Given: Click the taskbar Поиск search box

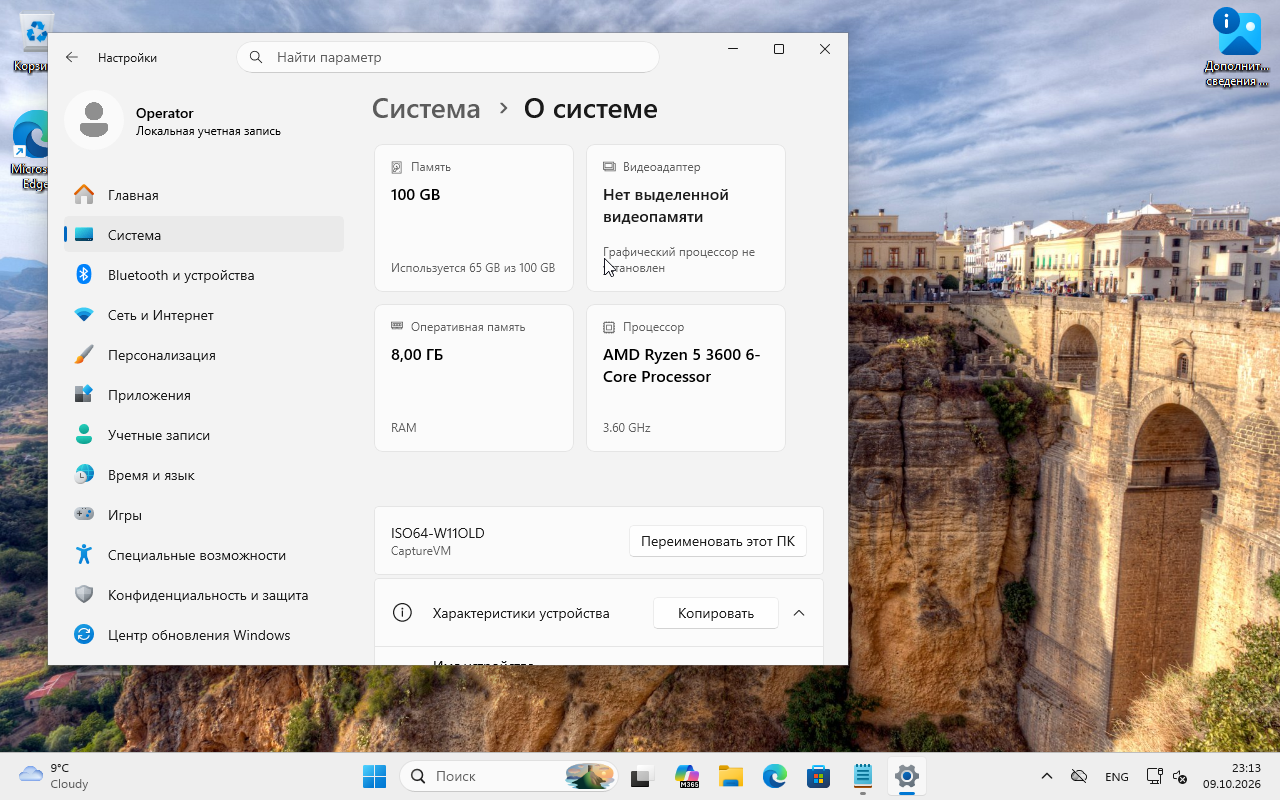Looking at the screenshot, I should click(x=510, y=776).
